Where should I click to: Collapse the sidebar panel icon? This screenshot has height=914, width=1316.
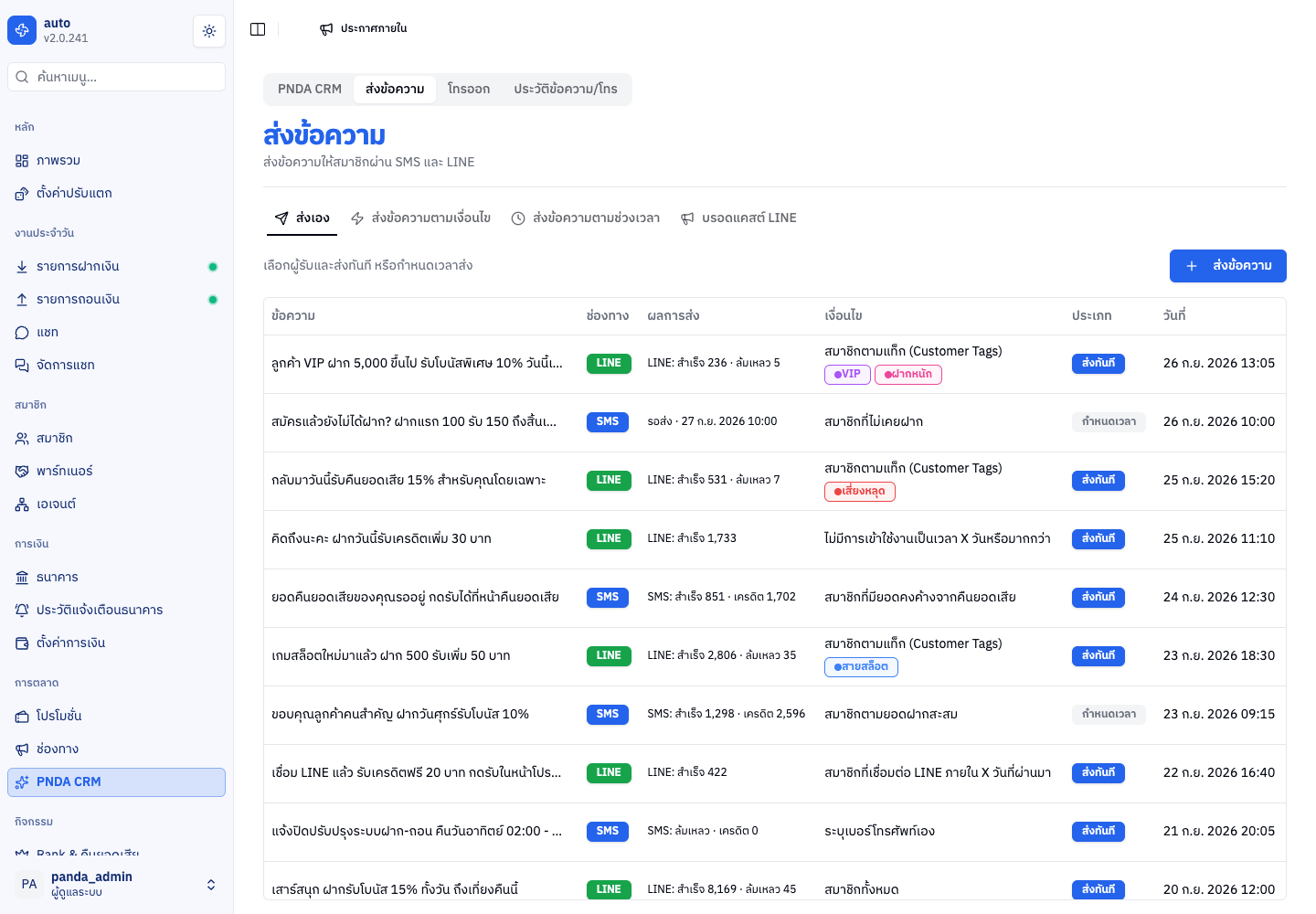coord(258,29)
